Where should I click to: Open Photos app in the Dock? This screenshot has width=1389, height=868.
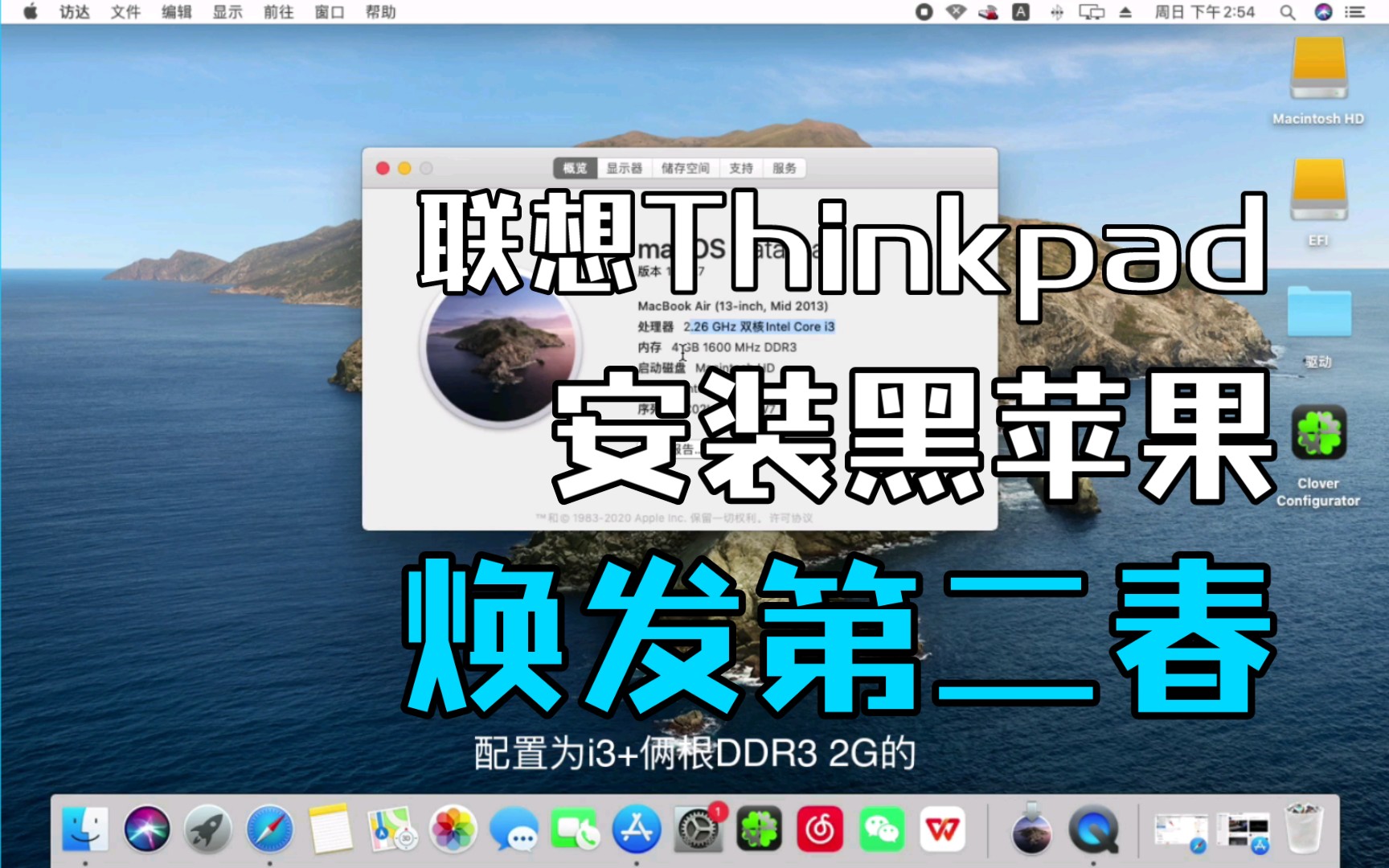pyautogui.click(x=453, y=829)
